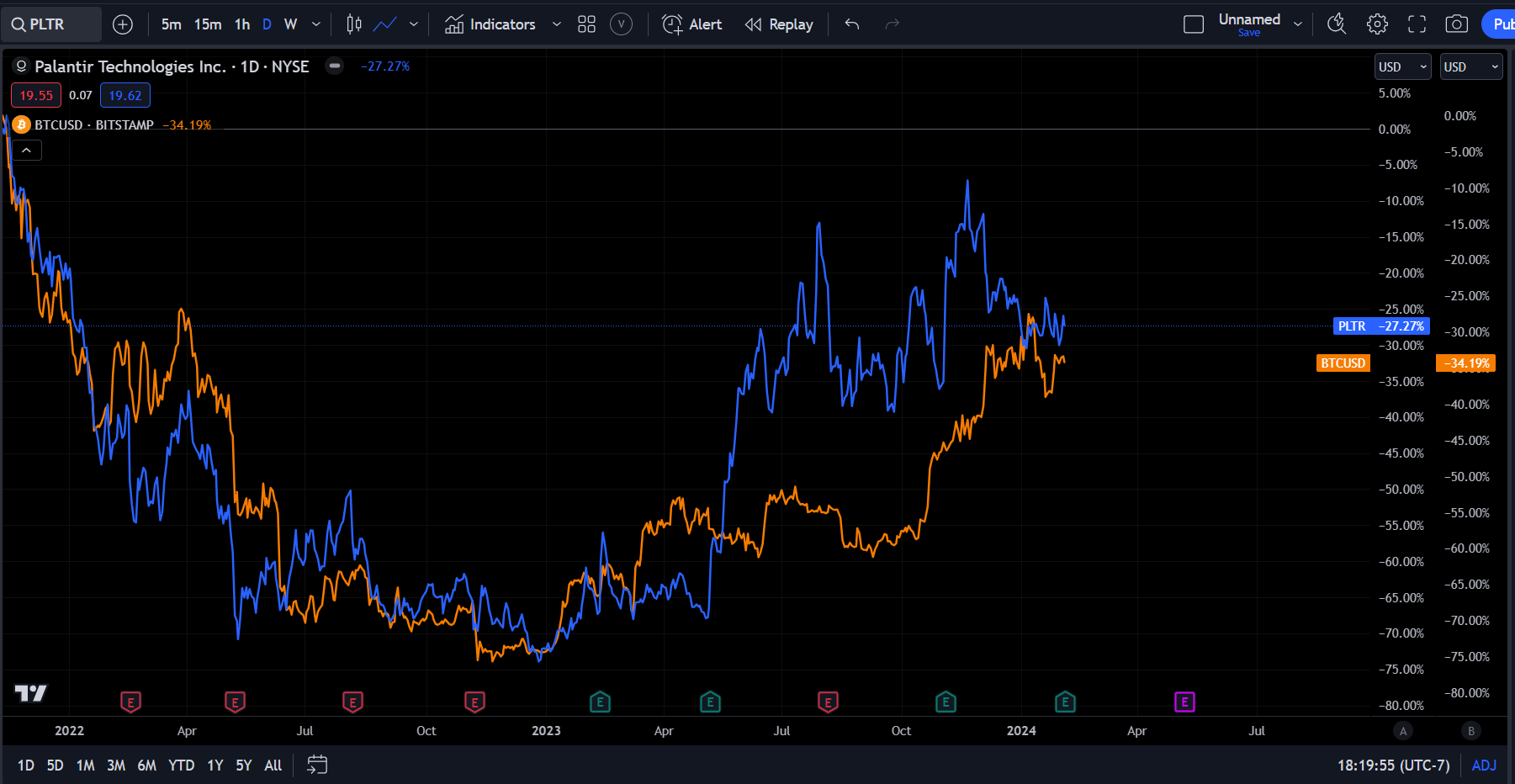Click the circled V icon in the toolbar
The width and height of the screenshot is (1515, 784).
click(x=621, y=24)
